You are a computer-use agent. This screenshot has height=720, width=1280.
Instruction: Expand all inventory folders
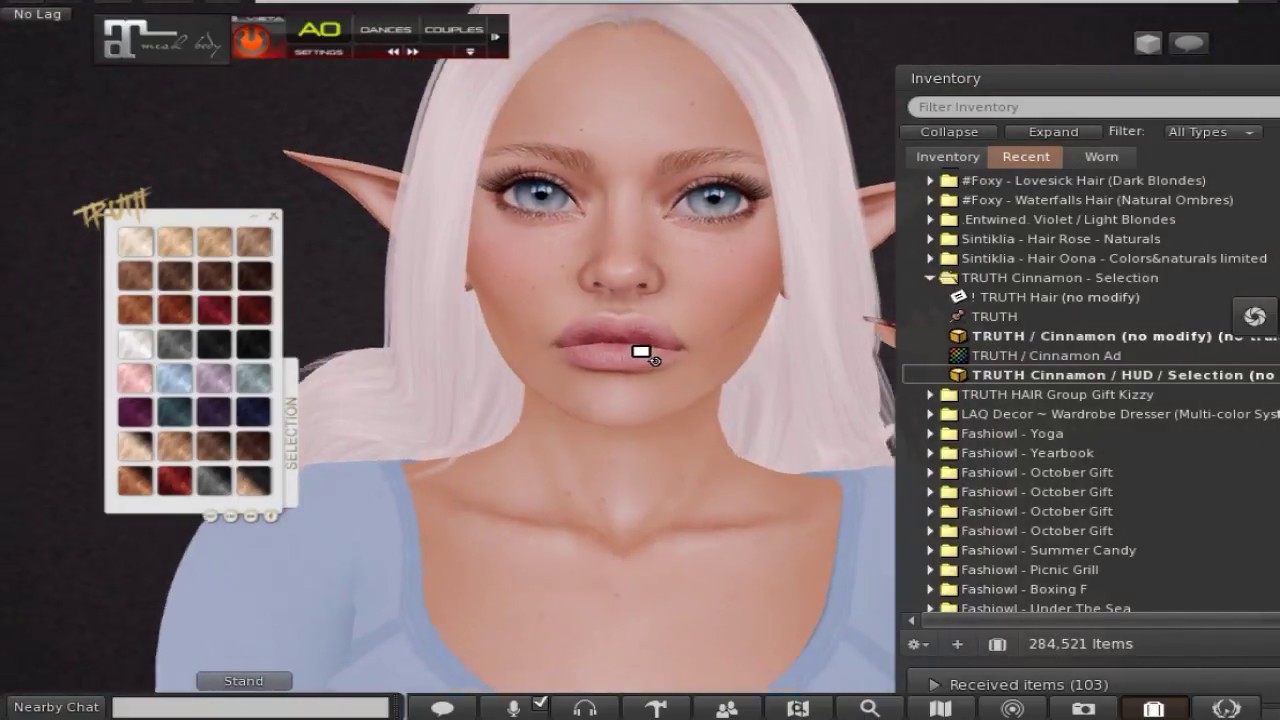click(1053, 132)
